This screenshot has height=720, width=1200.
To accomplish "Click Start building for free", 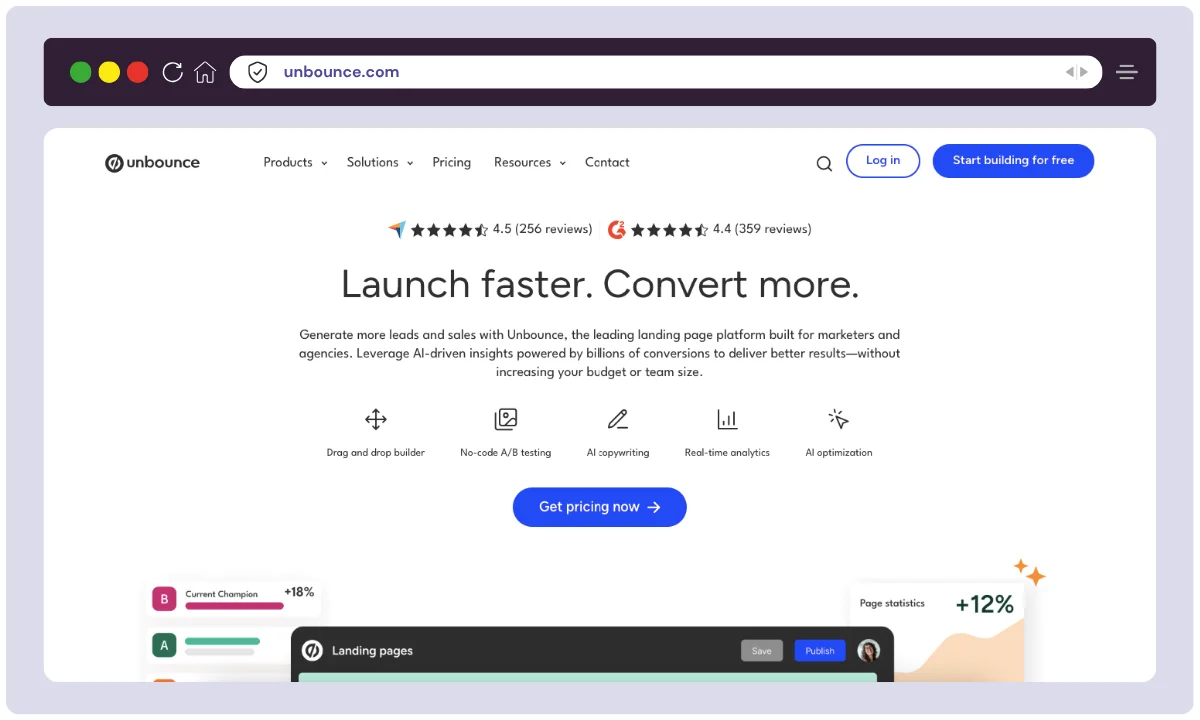I will point(1013,161).
